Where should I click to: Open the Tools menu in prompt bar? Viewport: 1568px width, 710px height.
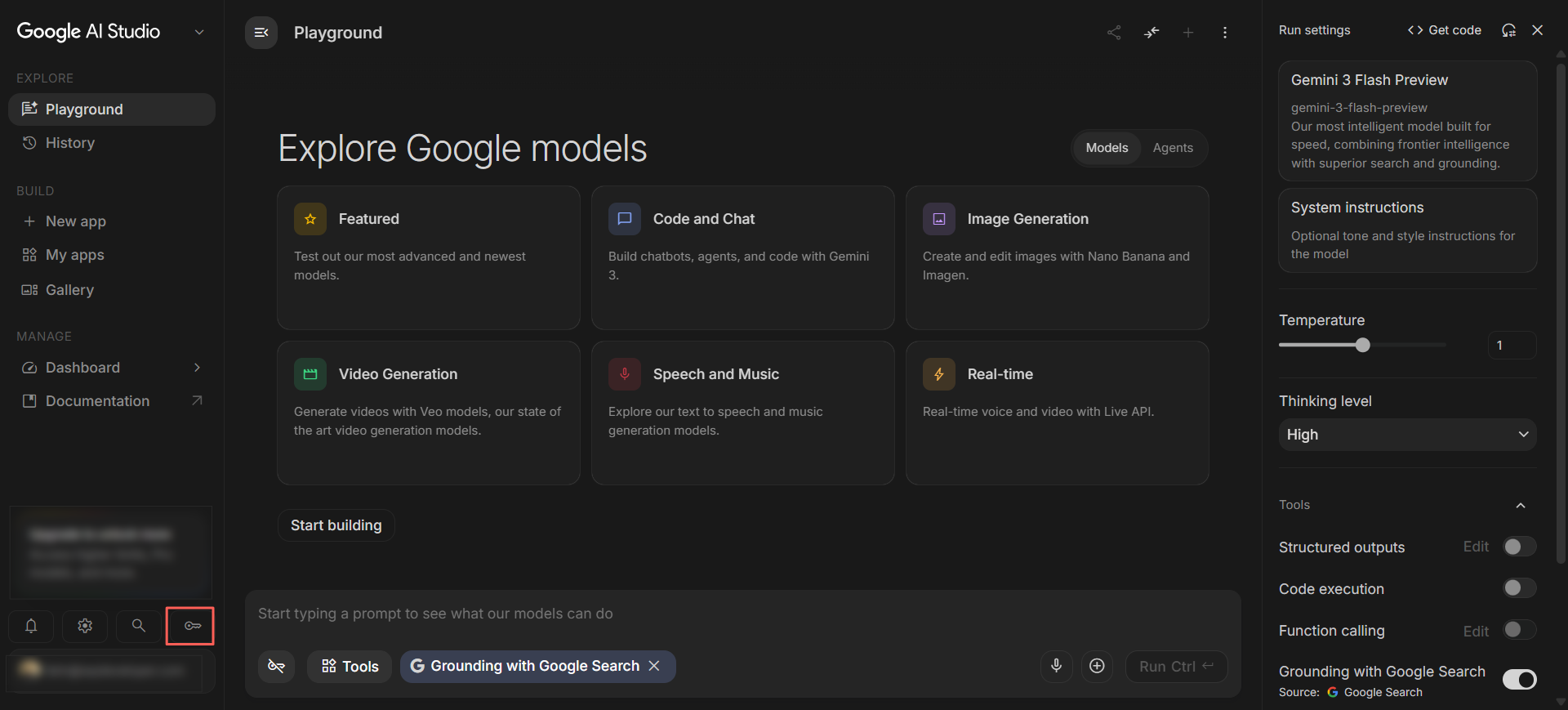350,666
